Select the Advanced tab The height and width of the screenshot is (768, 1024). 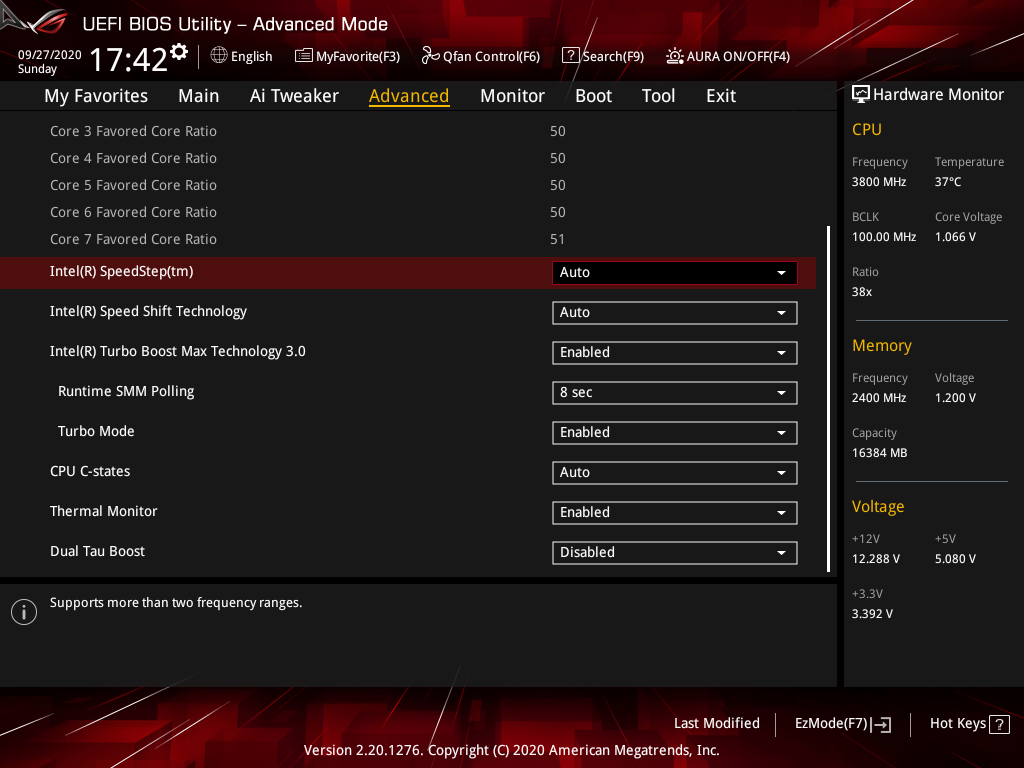point(409,96)
